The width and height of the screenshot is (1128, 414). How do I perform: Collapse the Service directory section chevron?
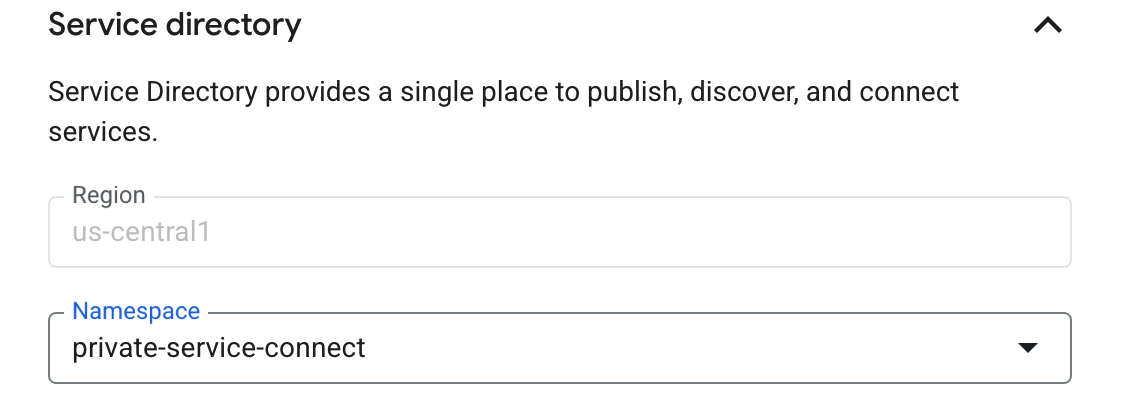coord(1047,26)
